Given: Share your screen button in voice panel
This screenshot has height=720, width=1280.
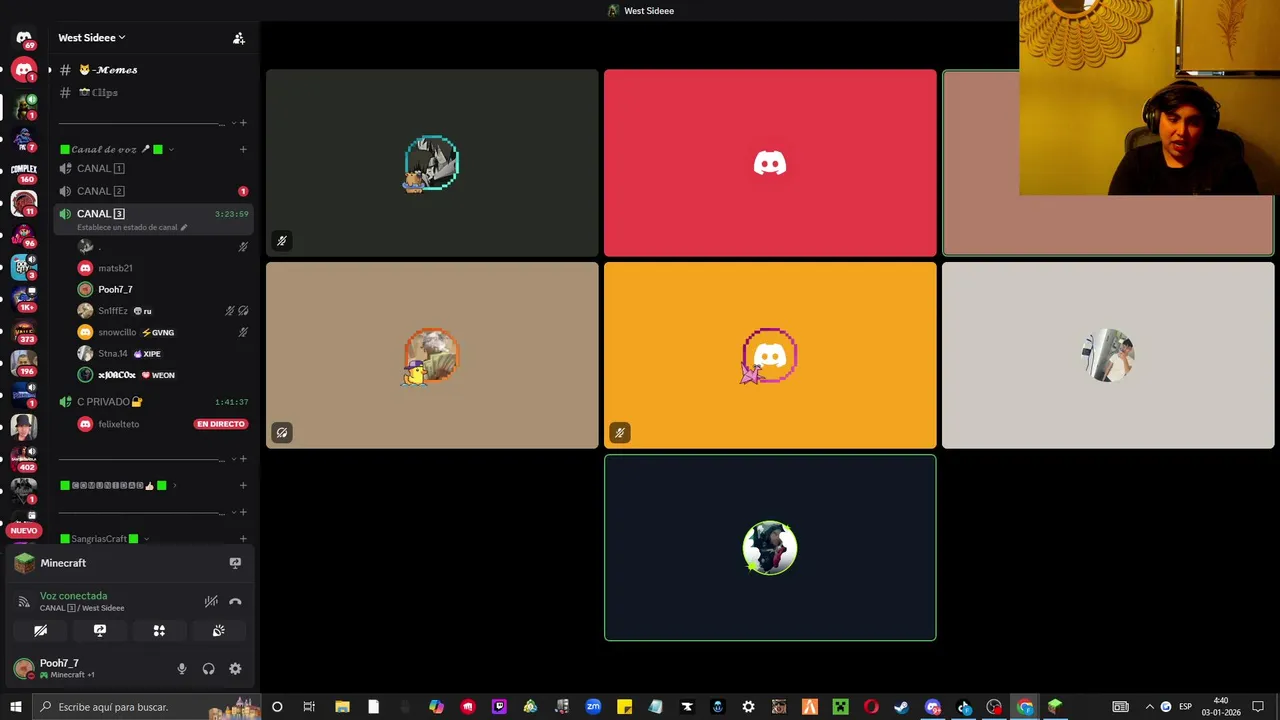Looking at the screenshot, I should tap(100, 631).
